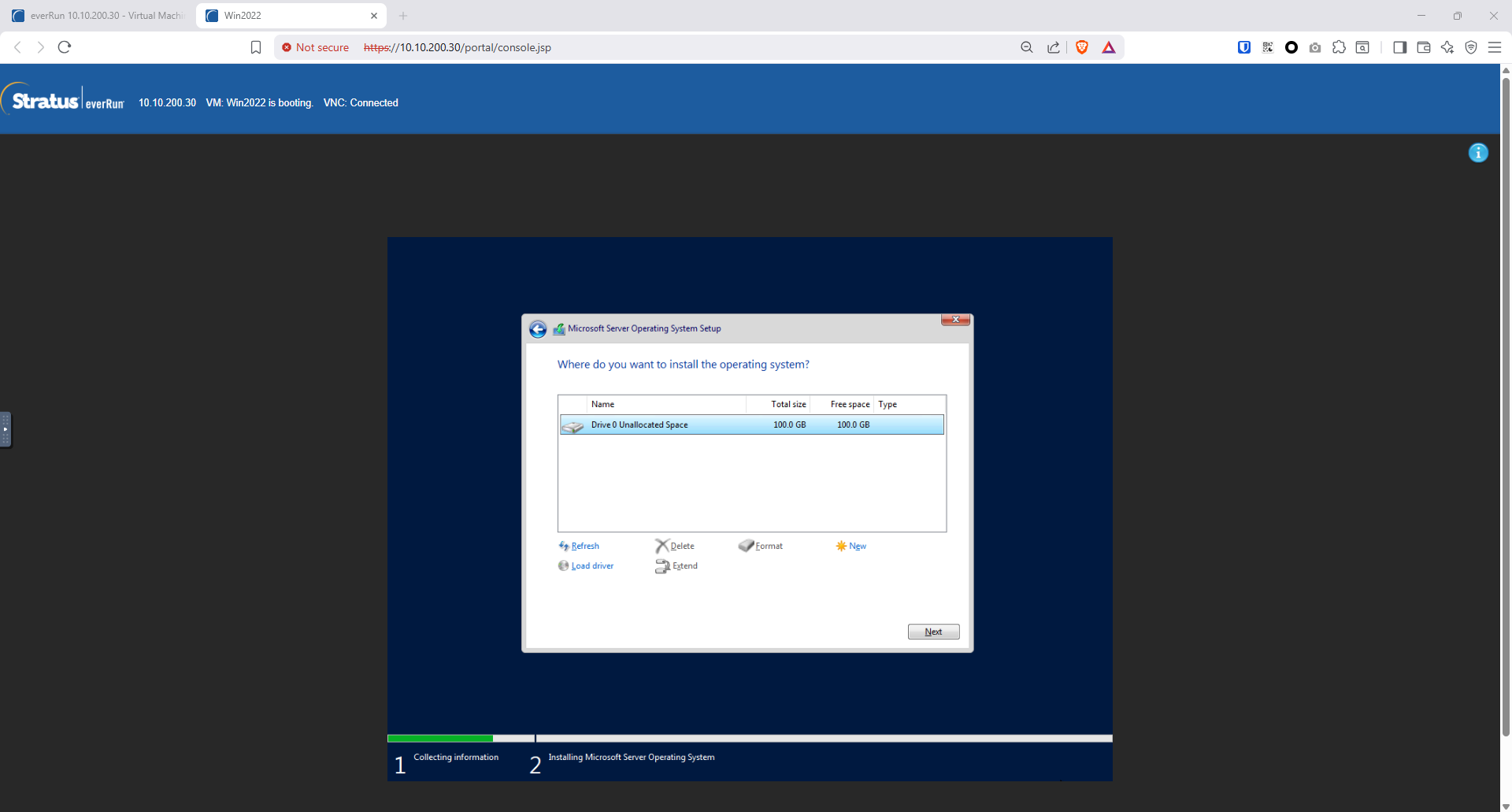Toggle the browser sidebar panel
Image resolution: width=1512 pixels, height=812 pixels.
[1399, 47]
